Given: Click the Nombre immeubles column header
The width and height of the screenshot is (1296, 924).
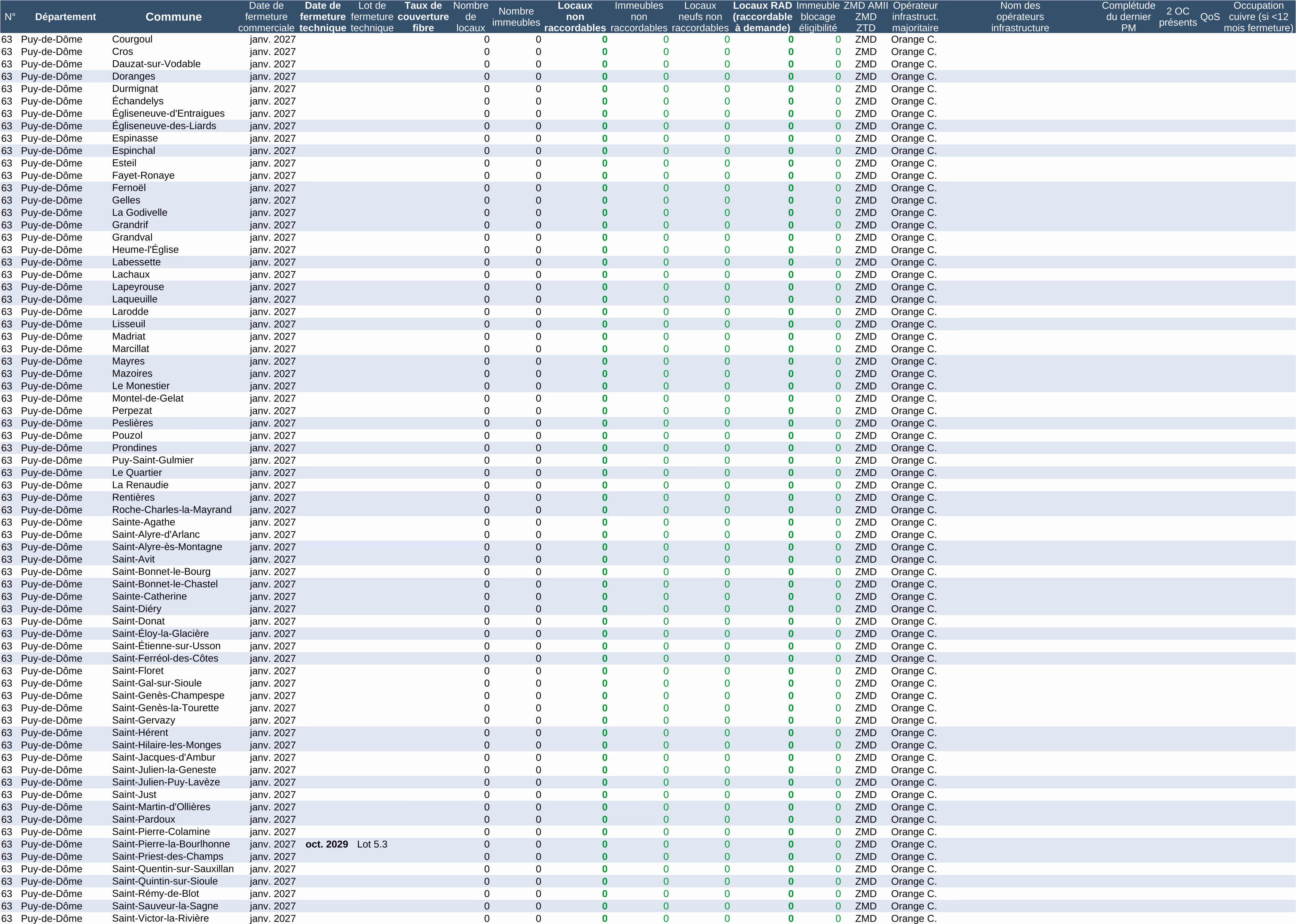Looking at the screenshot, I should point(516,17).
